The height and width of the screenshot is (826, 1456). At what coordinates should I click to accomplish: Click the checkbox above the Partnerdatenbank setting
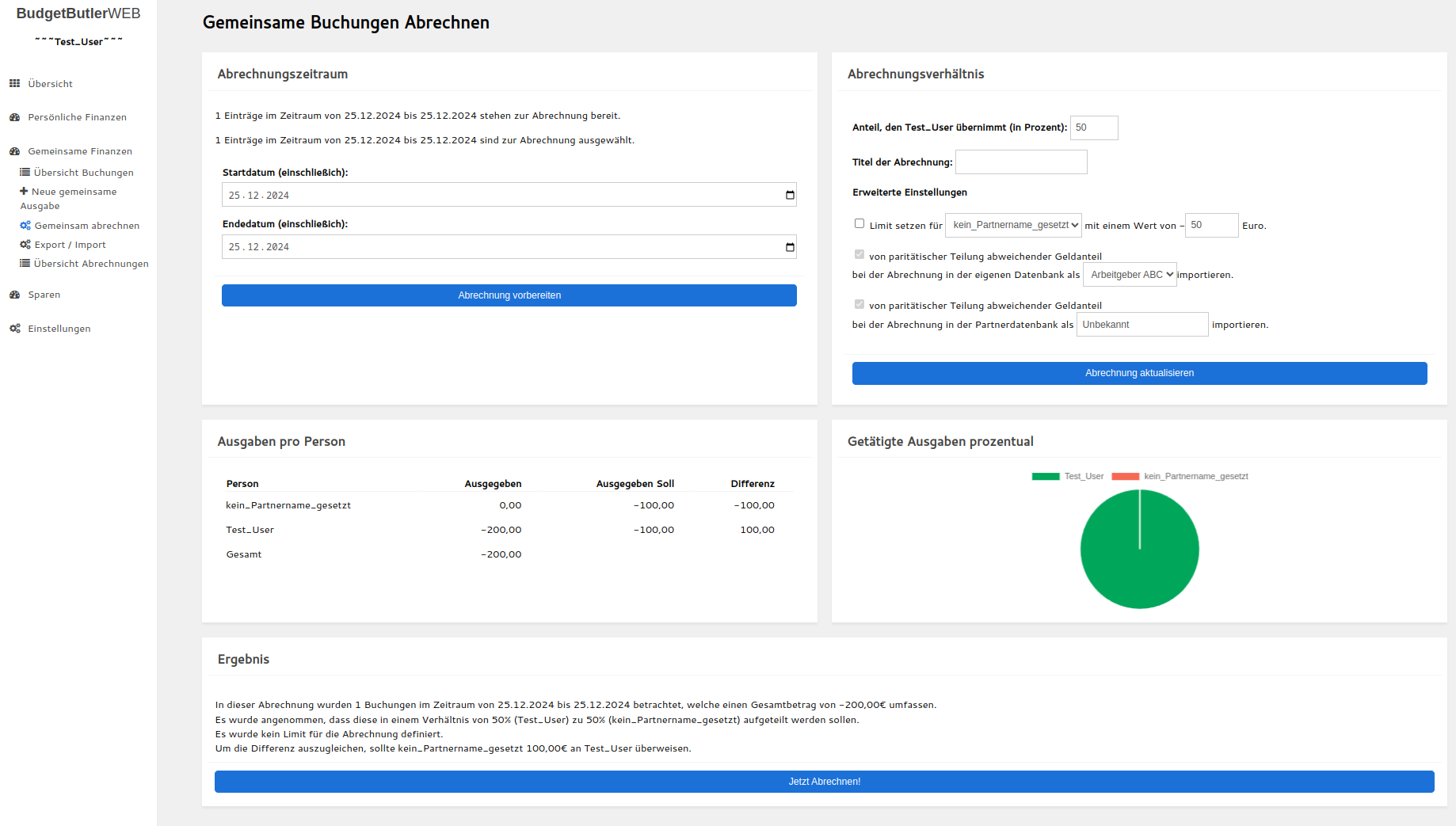click(859, 304)
